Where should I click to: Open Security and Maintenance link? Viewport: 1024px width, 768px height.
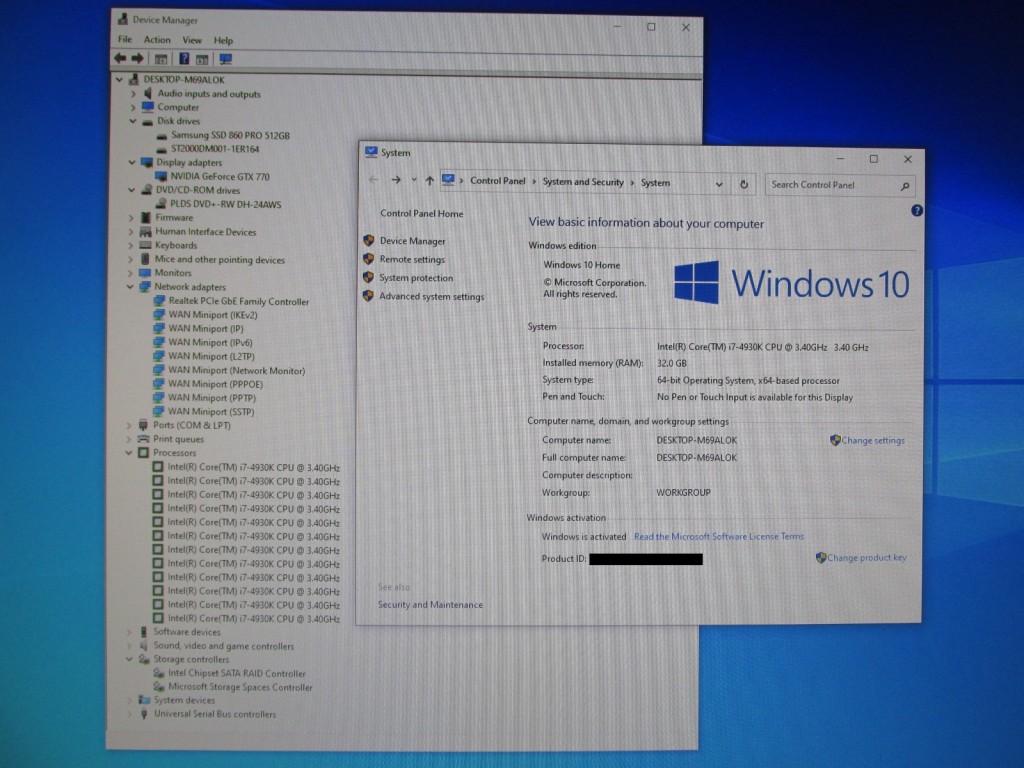[430, 605]
